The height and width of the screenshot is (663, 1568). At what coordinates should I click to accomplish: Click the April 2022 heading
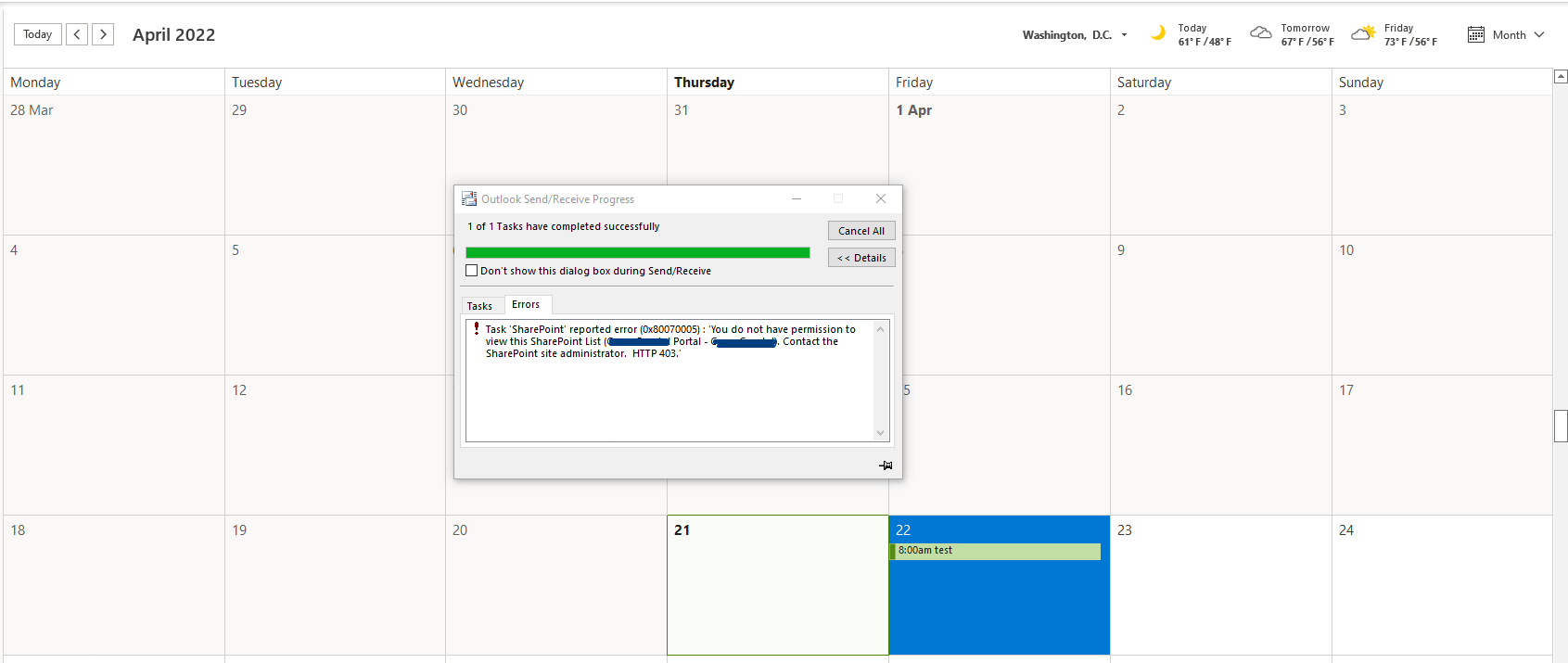pos(173,34)
